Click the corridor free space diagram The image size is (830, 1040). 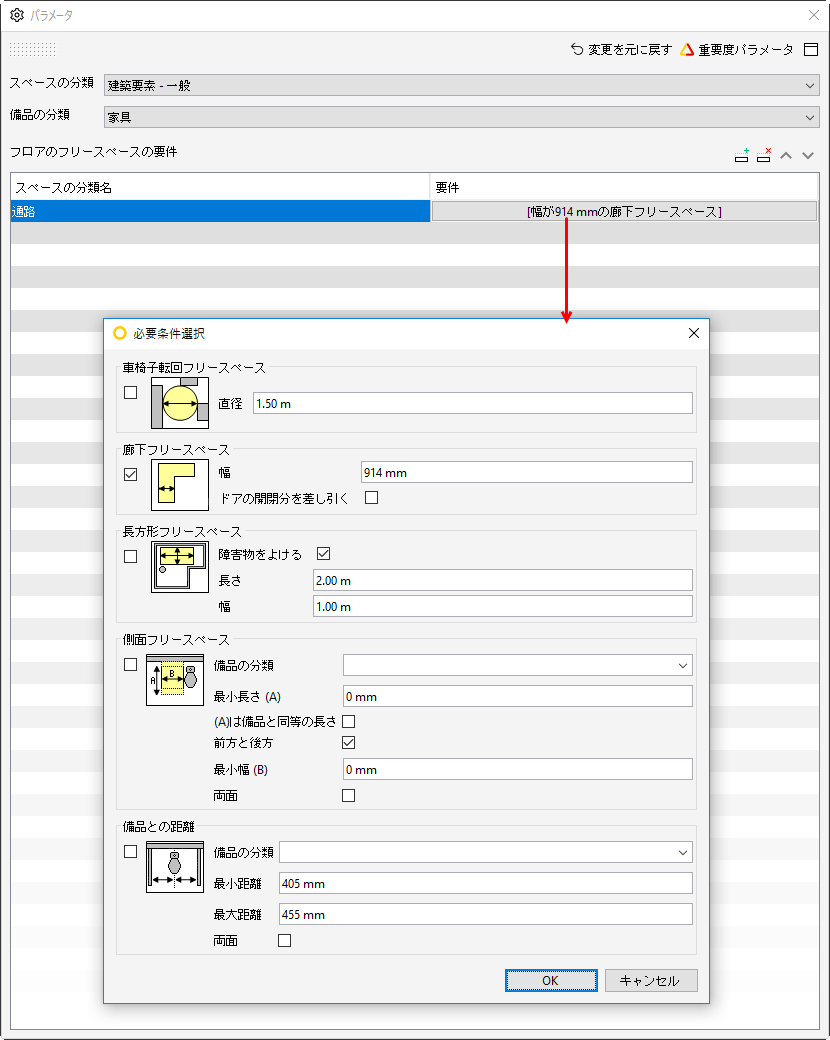[180, 485]
